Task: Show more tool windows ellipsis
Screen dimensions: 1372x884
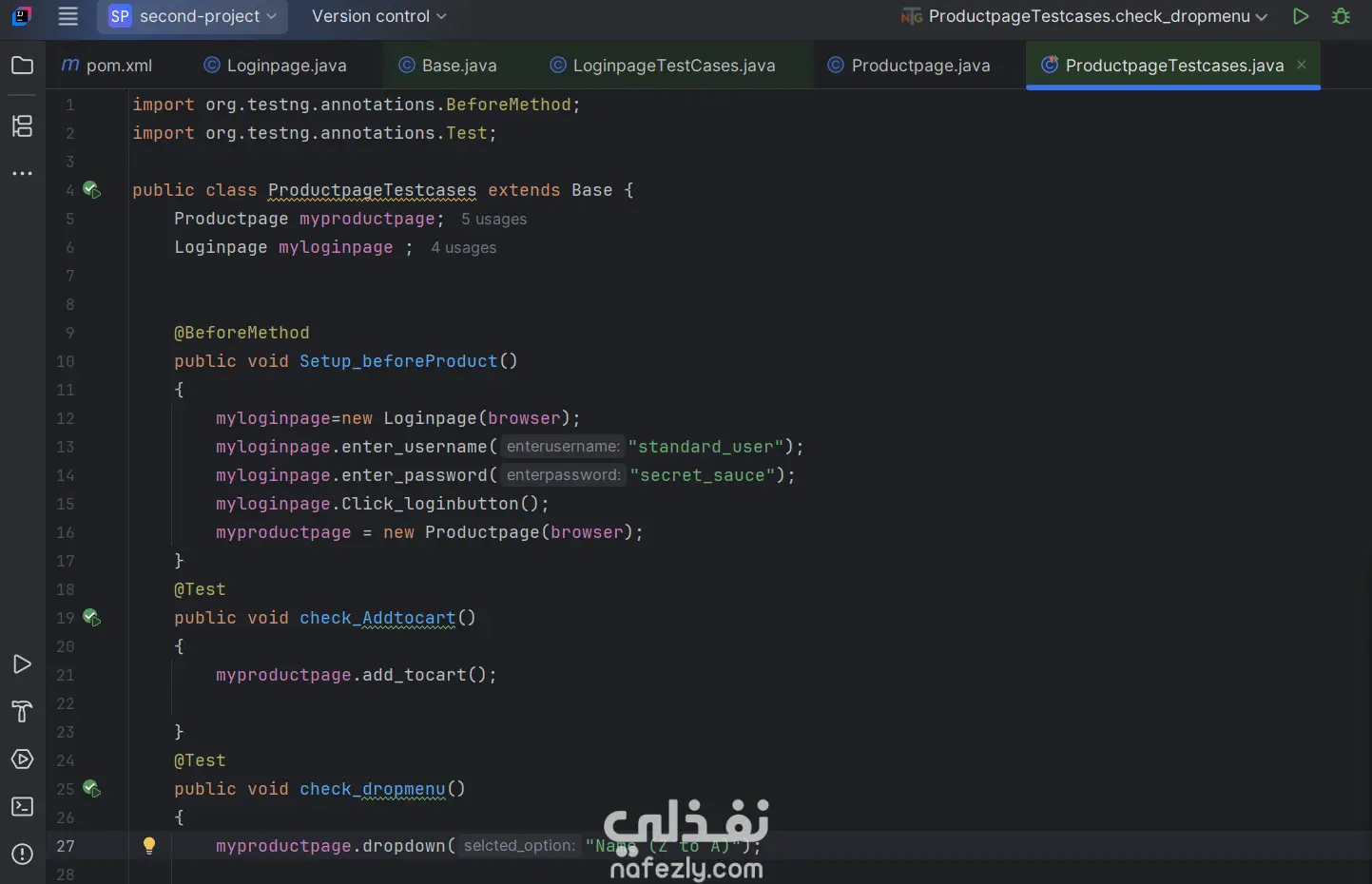Action: click(x=22, y=174)
